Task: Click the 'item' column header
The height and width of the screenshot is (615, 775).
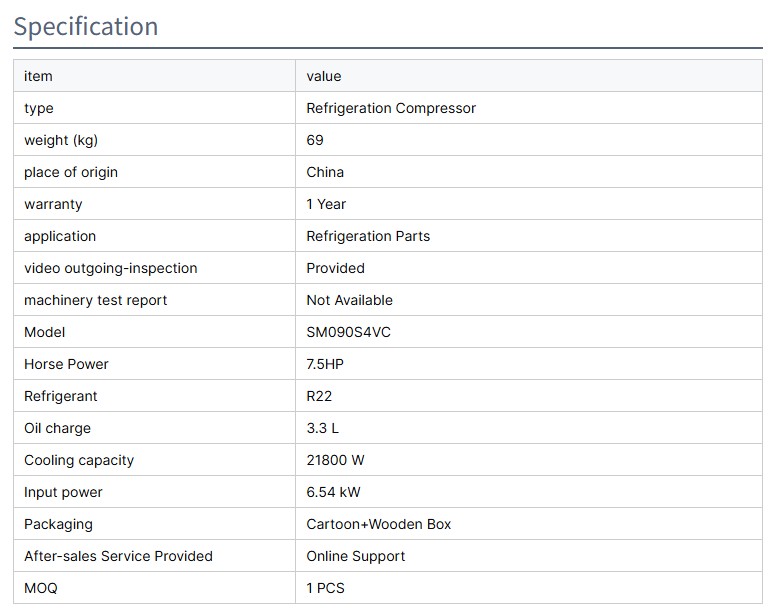Action: 38,76
